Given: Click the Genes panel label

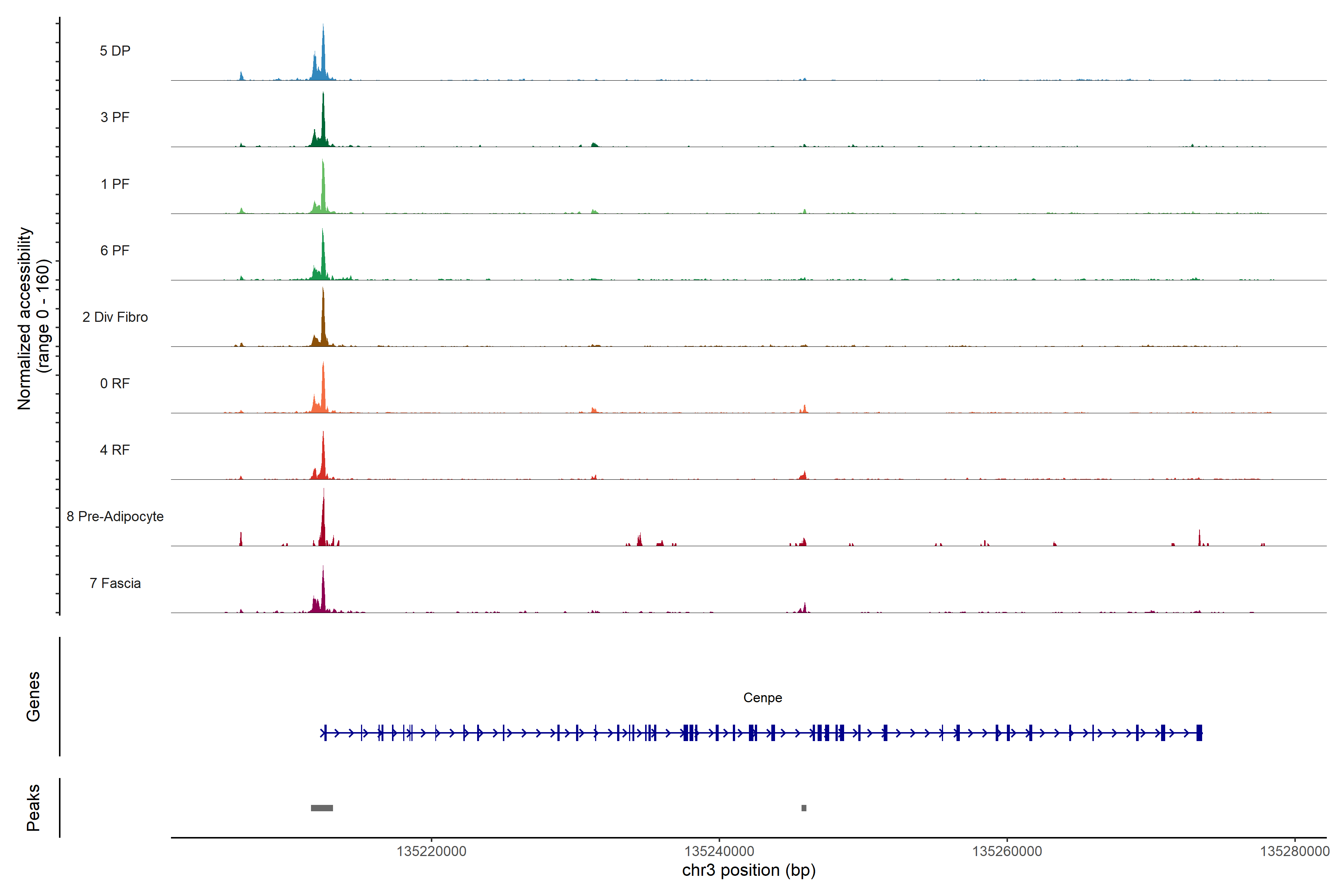Looking at the screenshot, I should click(x=33, y=697).
